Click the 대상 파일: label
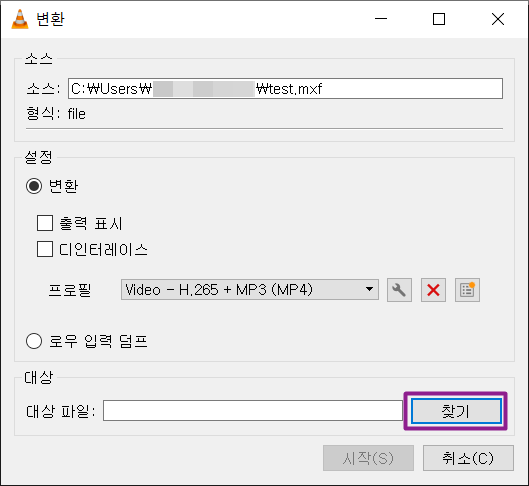The width and height of the screenshot is (529, 486). (x=61, y=411)
